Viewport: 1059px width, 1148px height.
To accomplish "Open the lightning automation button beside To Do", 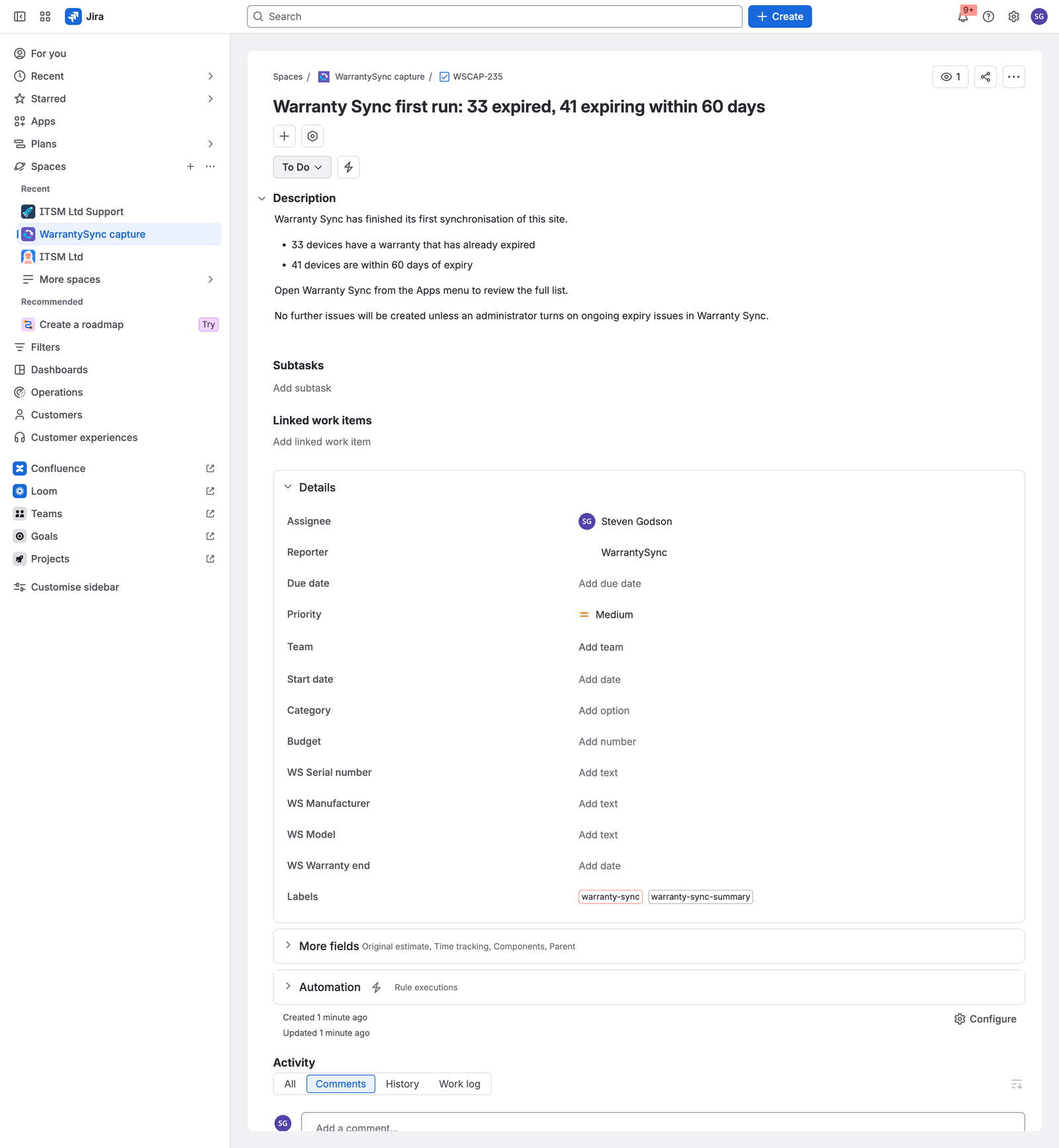I will coord(348,167).
